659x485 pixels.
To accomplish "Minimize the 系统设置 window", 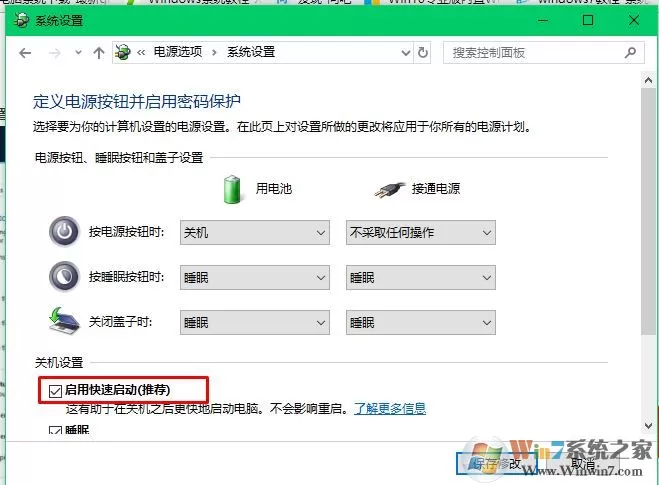I will click(543, 20).
